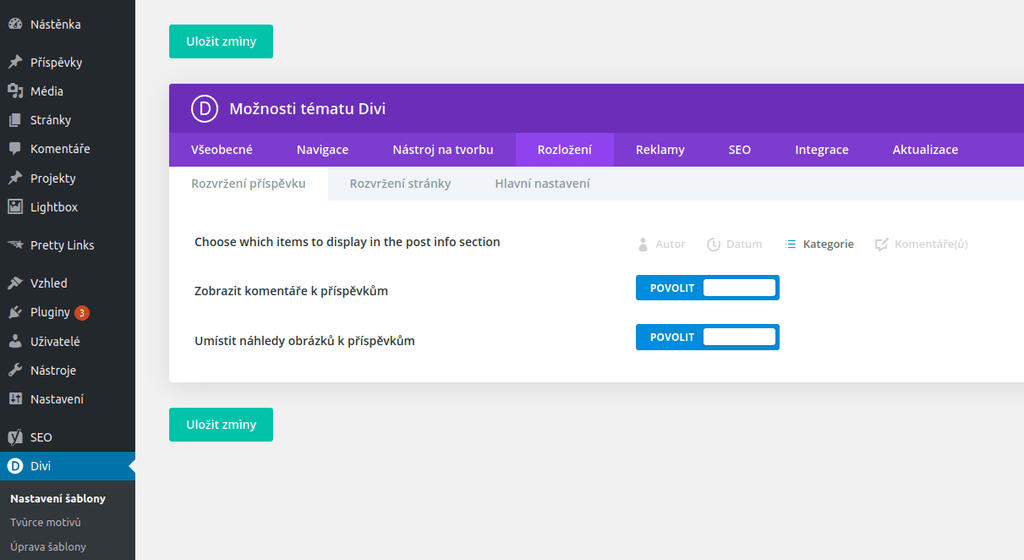Open the Integrace tab
This screenshot has height=560, width=1024.
[822, 149]
